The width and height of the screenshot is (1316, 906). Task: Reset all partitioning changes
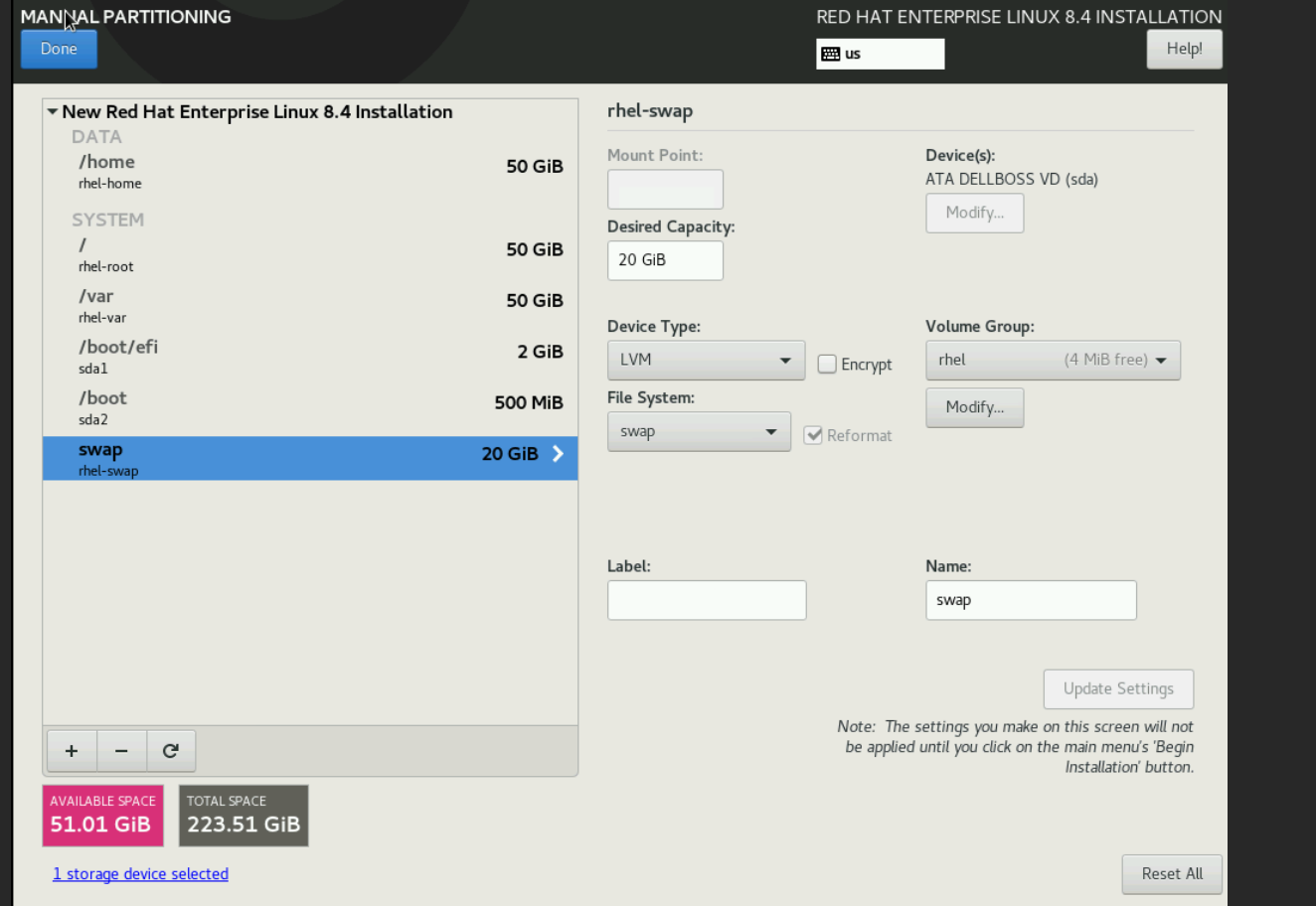[1172, 873]
